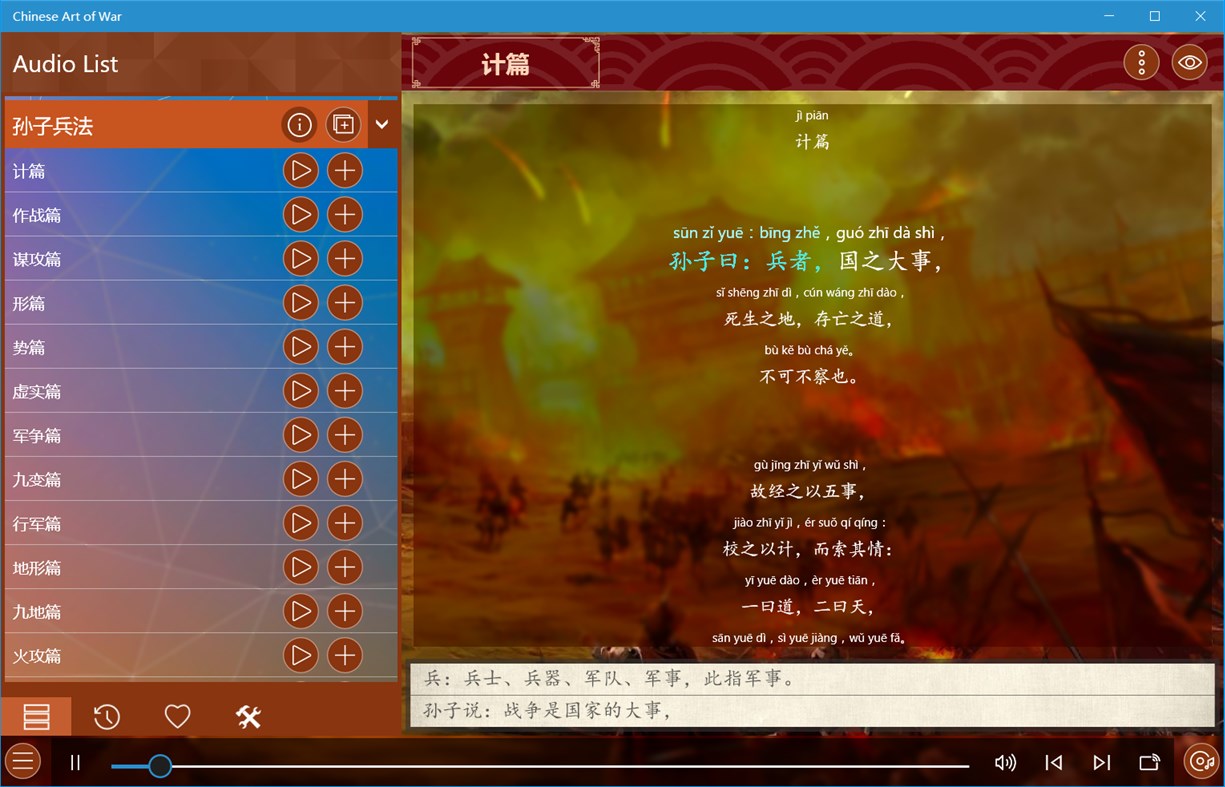Open the favorites heart panel

click(x=177, y=716)
